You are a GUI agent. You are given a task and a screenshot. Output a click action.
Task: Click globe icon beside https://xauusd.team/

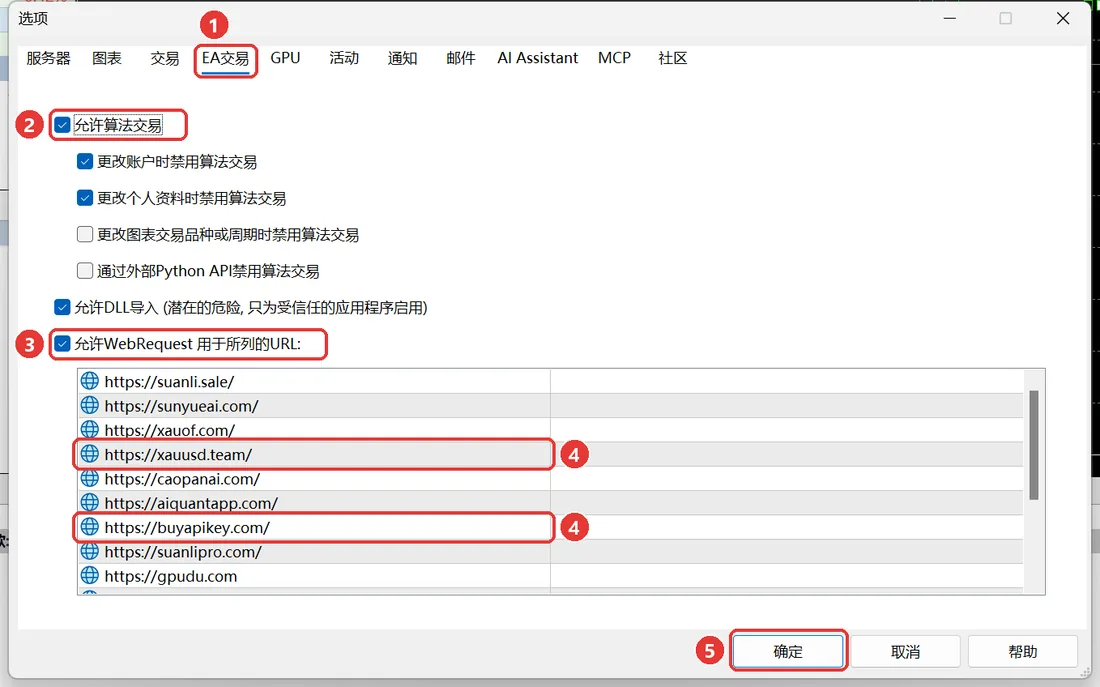tap(89, 454)
